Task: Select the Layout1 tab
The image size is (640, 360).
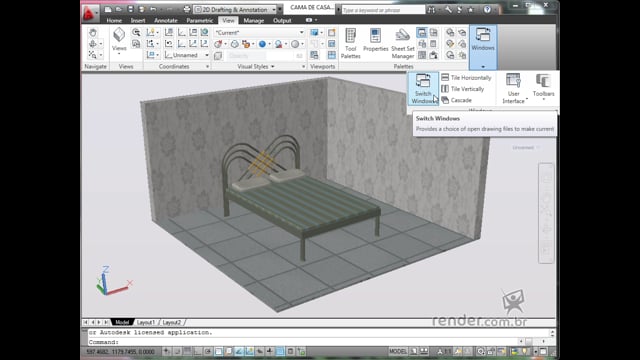Action: [x=146, y=322]
